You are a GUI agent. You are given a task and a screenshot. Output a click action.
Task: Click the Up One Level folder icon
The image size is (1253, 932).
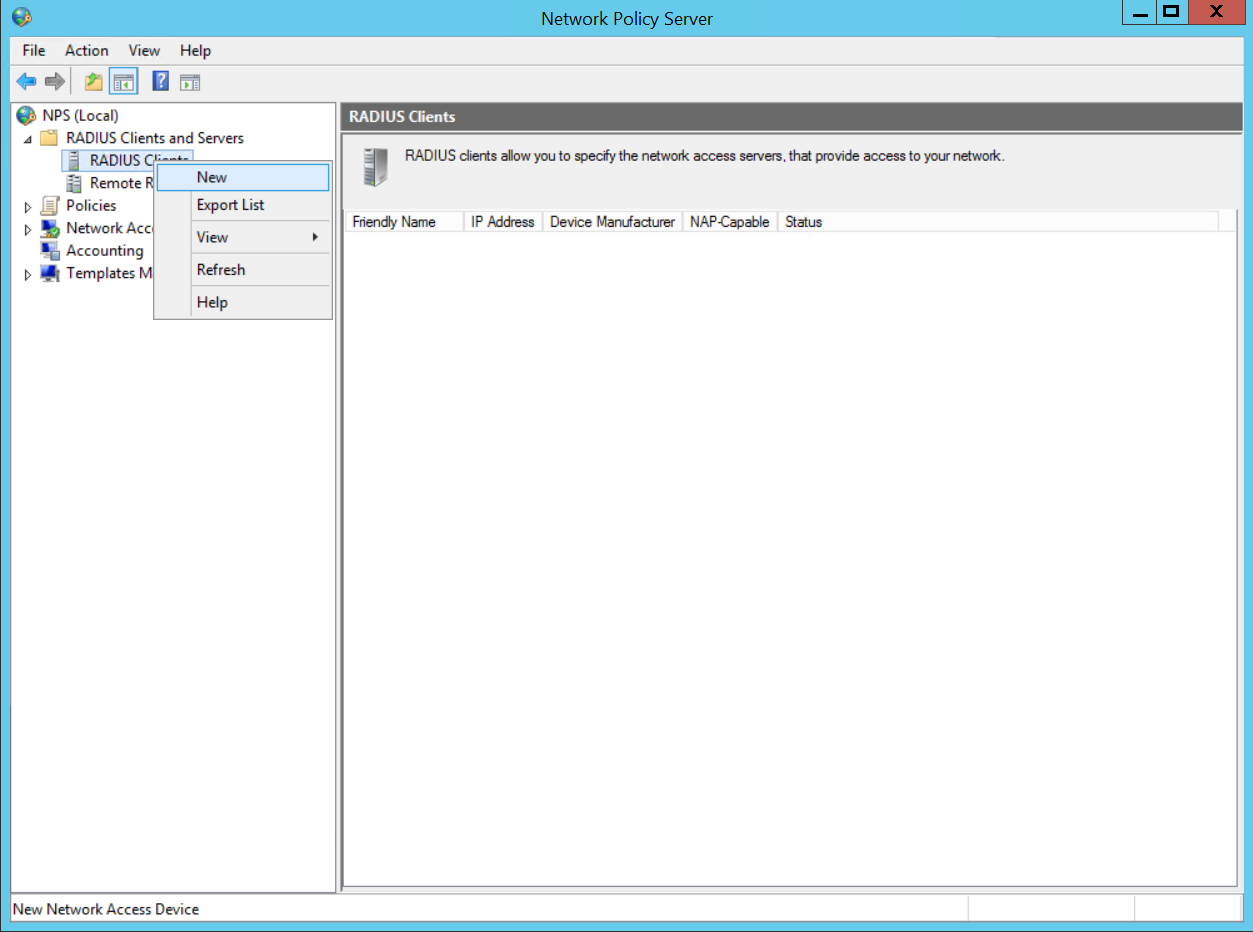94,82
